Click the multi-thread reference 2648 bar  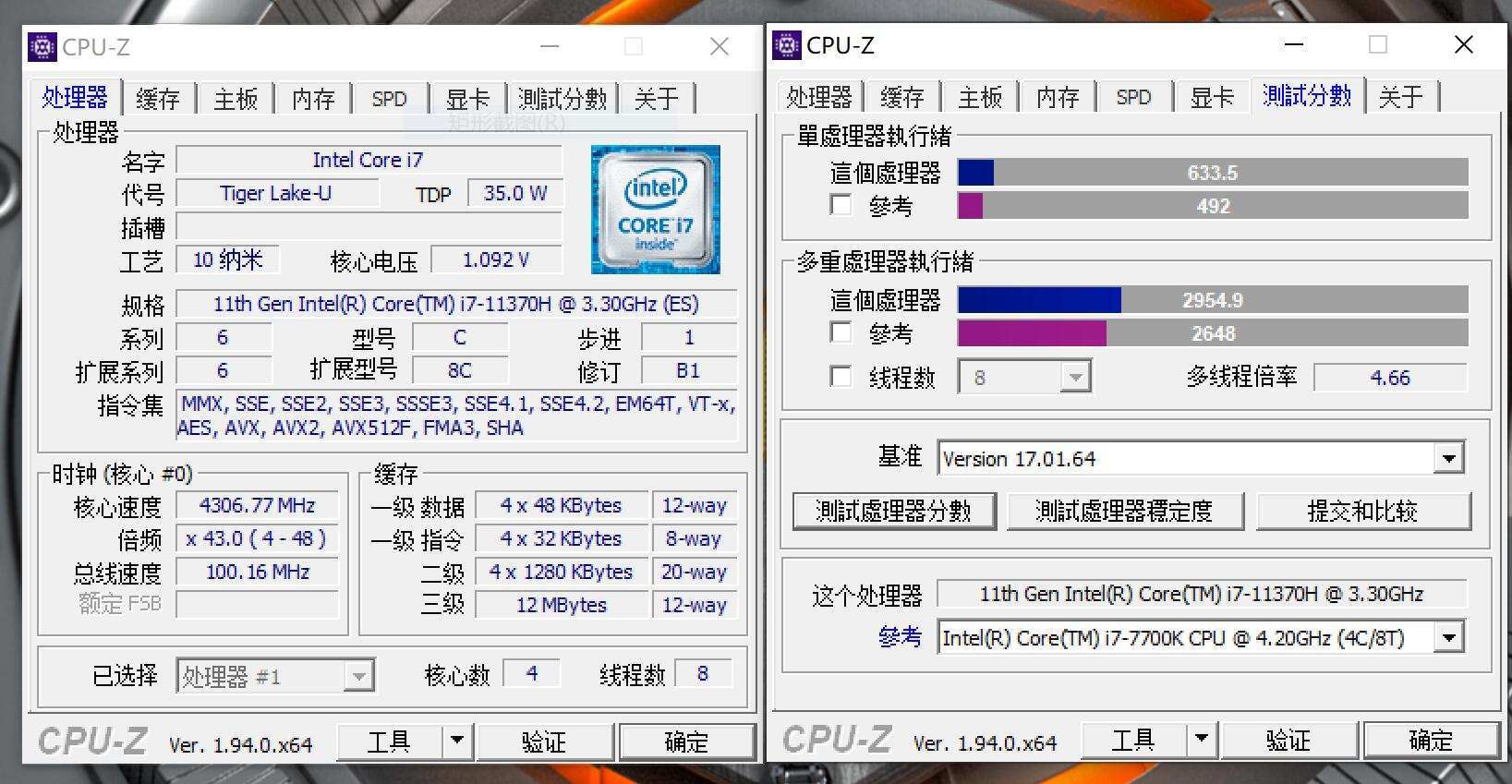click(1213, 333)
